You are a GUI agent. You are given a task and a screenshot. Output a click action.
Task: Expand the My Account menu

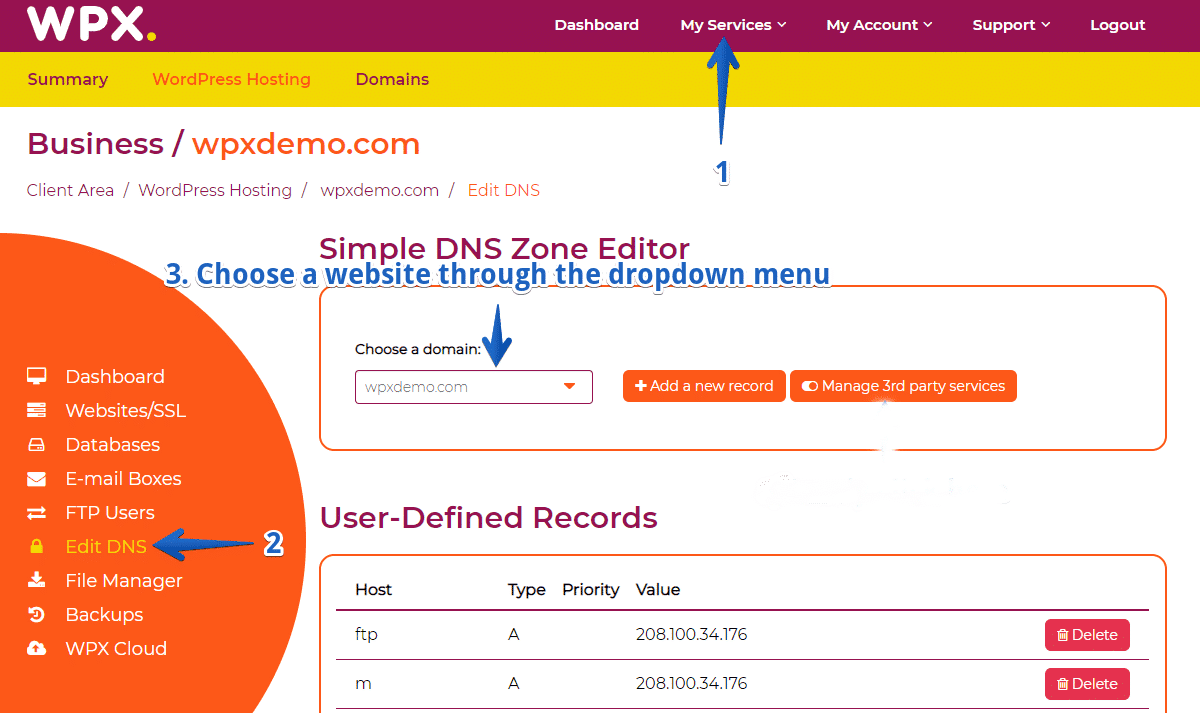(879, 25)
